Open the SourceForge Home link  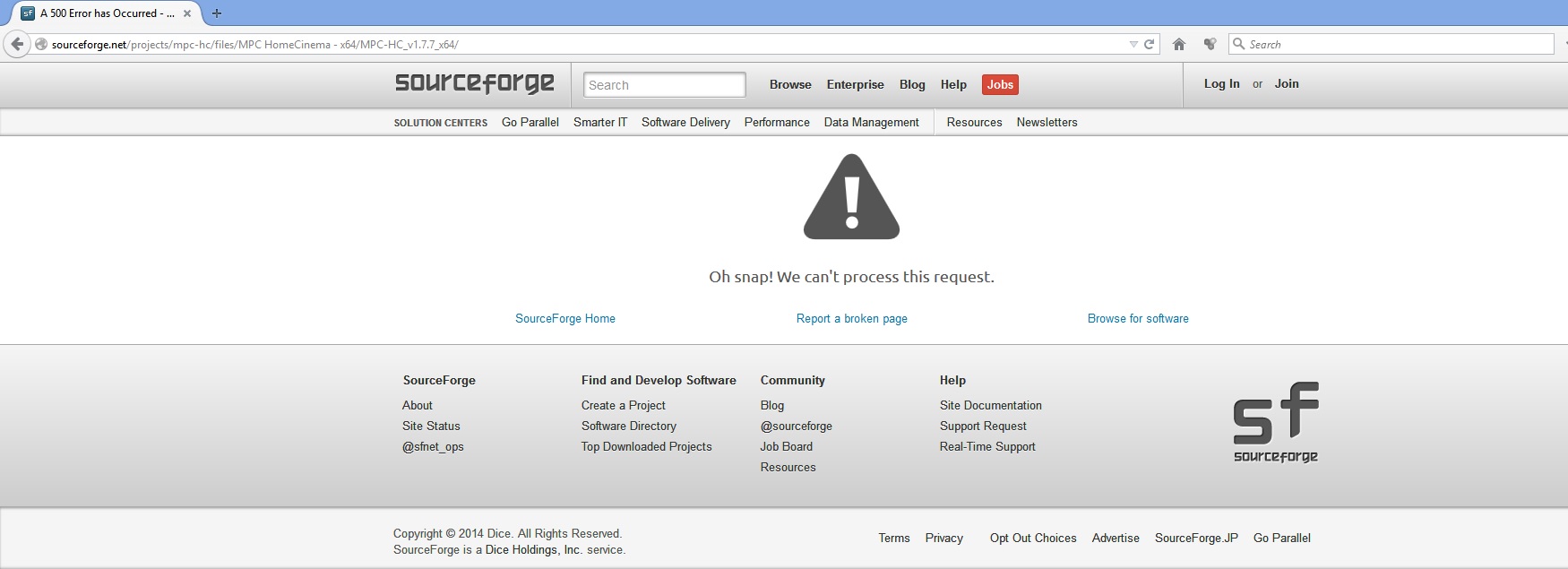pyautogui.click(x=564, y=318)
